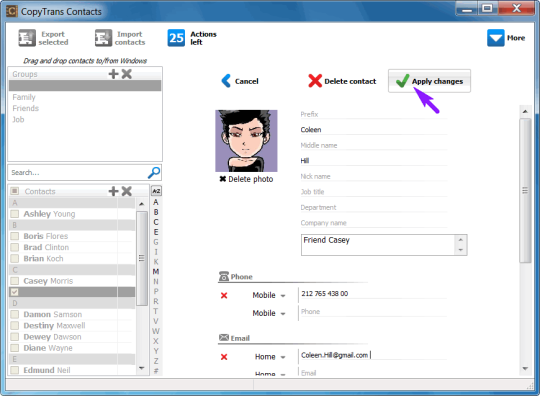Click the last name field Hill
This screenshot has height=396, width=540.
(x=374, y=160)
